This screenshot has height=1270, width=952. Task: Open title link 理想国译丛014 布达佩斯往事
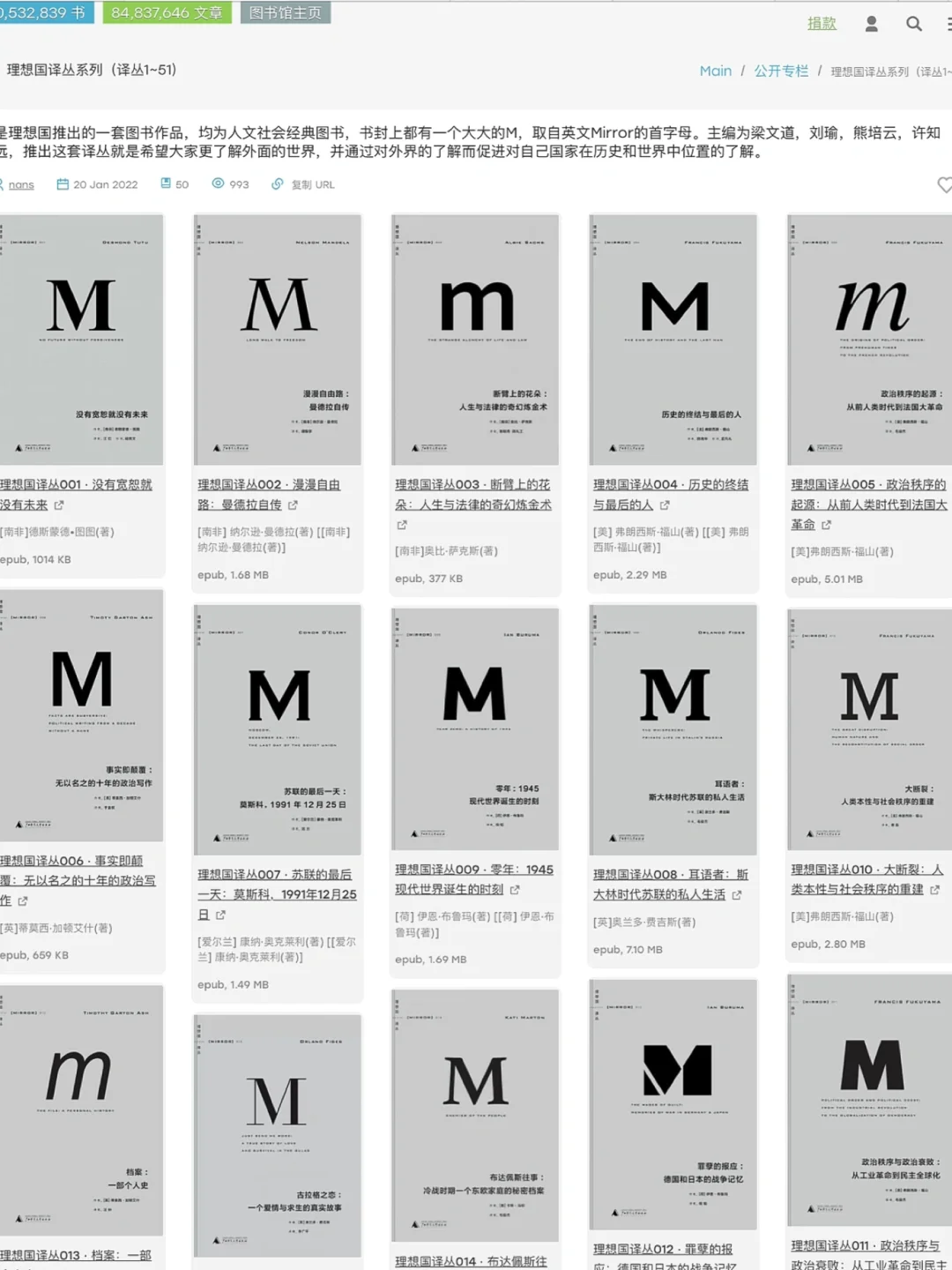point(471,1262)
